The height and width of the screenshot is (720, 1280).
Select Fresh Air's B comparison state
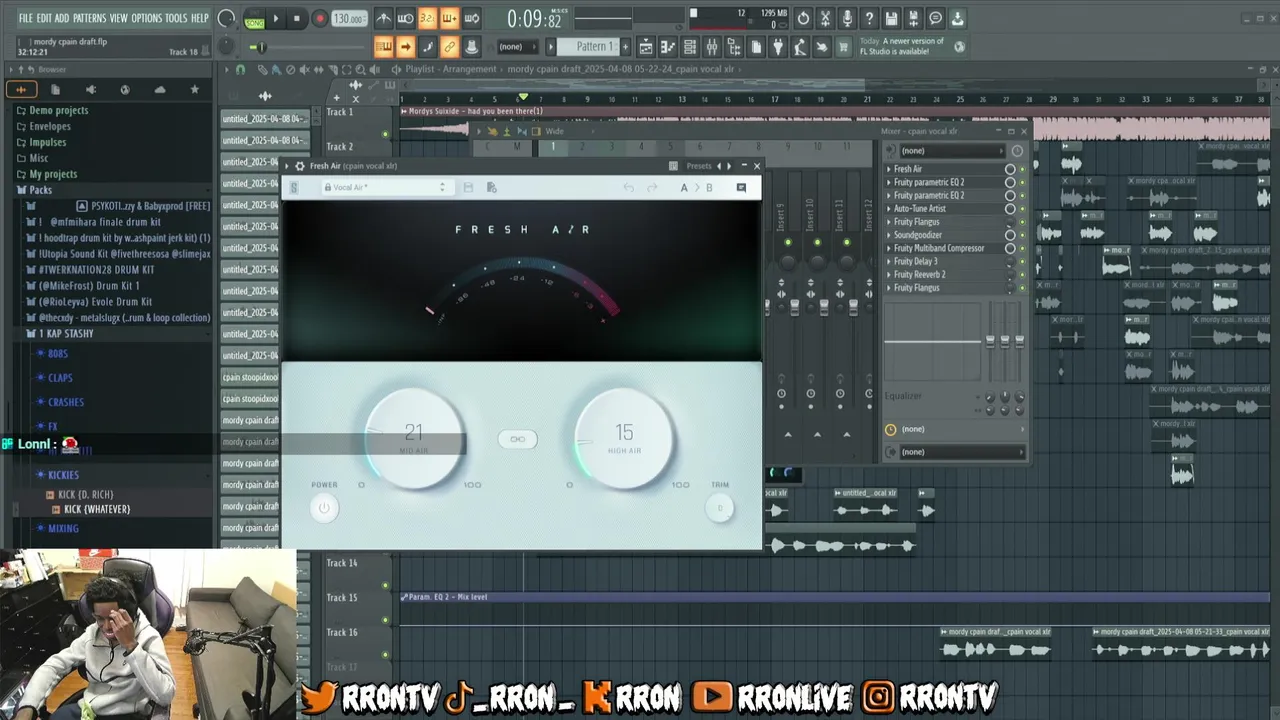[709, 187]
